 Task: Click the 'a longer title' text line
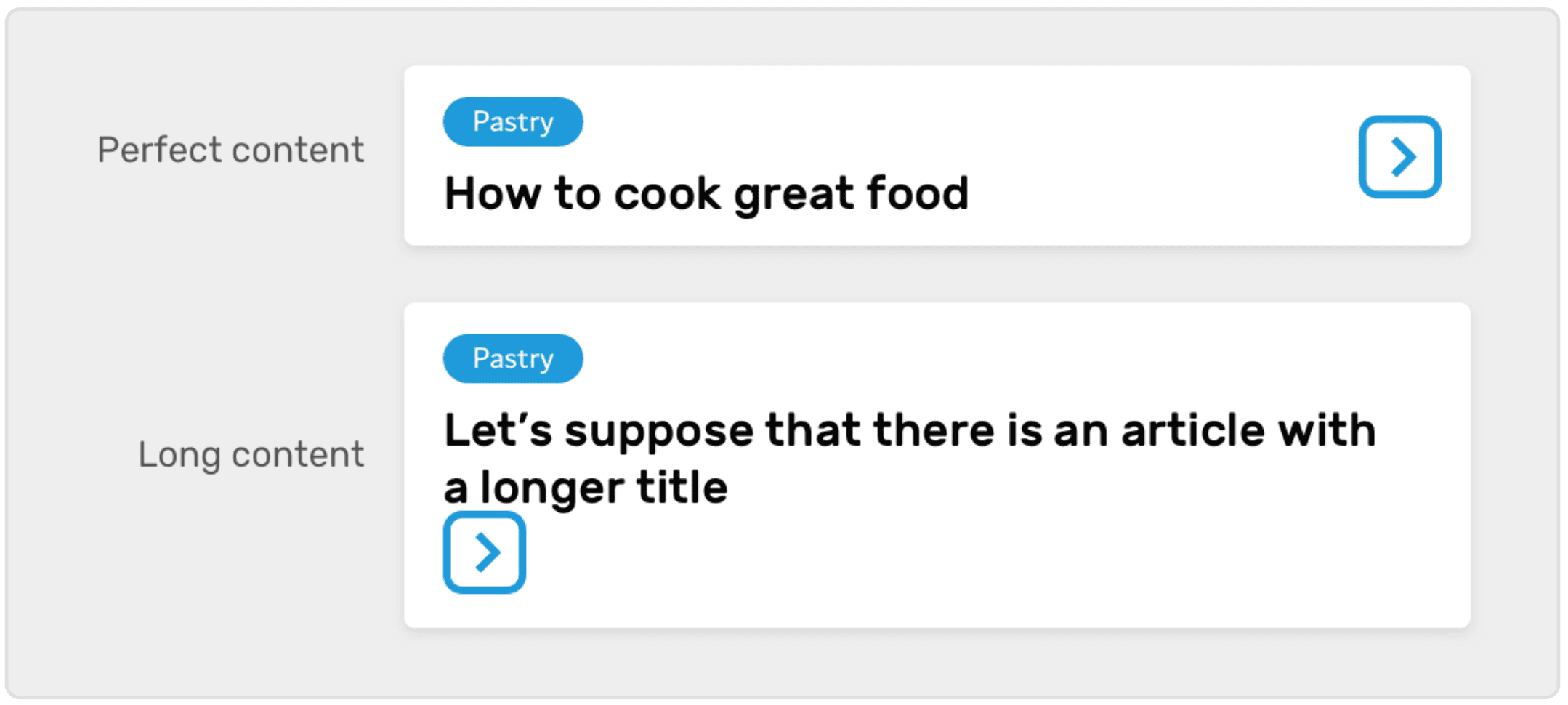pos(586,486)
